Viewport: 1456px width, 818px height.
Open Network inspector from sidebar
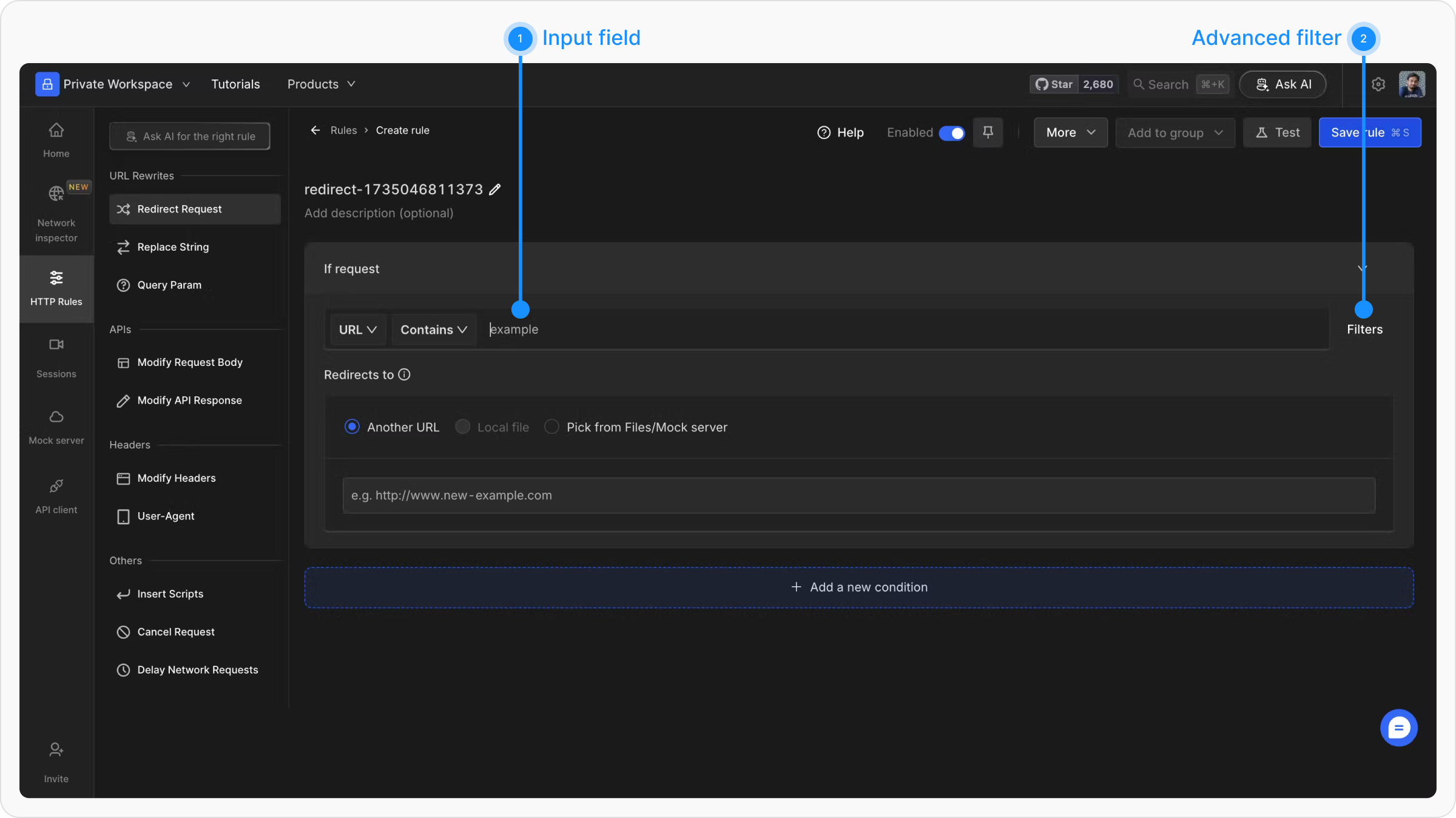click(56, 212)
